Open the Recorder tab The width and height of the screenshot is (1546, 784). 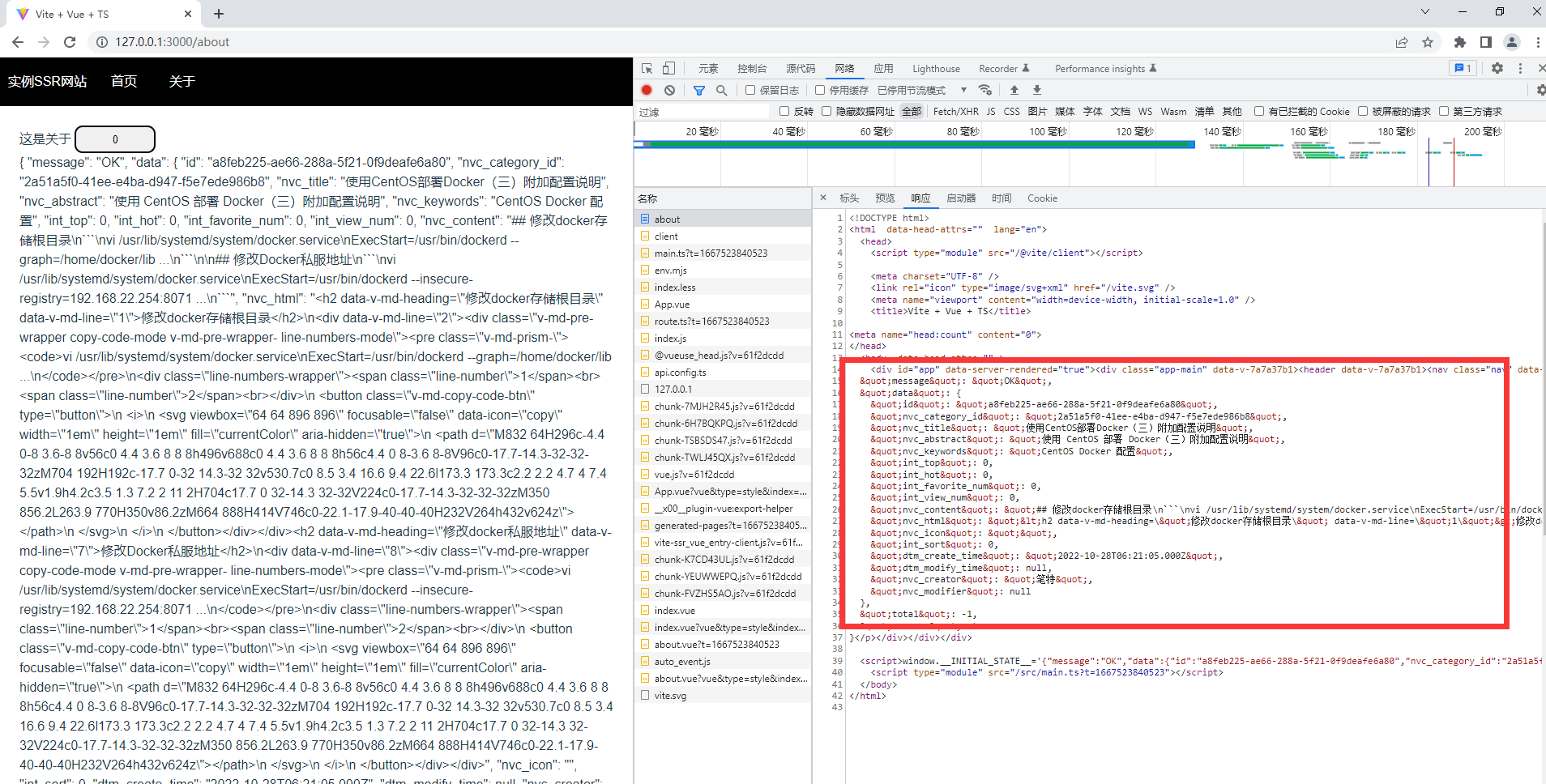click(1004, 69)
